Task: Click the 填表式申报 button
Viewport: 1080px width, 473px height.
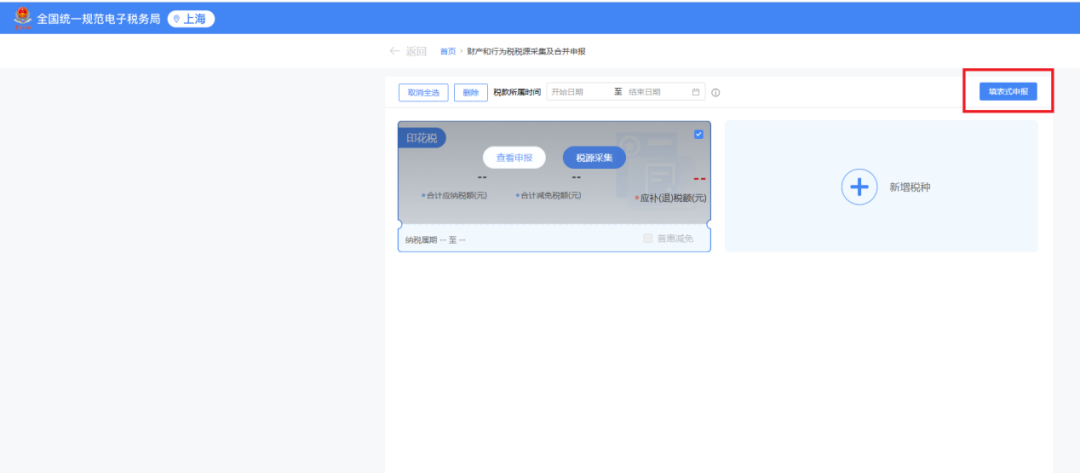Action: [1008, 91]
